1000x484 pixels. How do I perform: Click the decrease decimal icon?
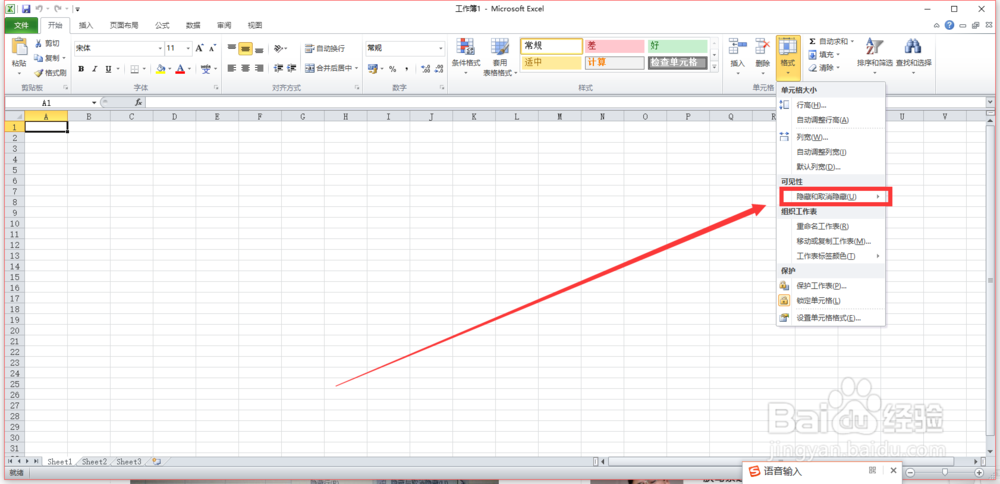[439, 69]
